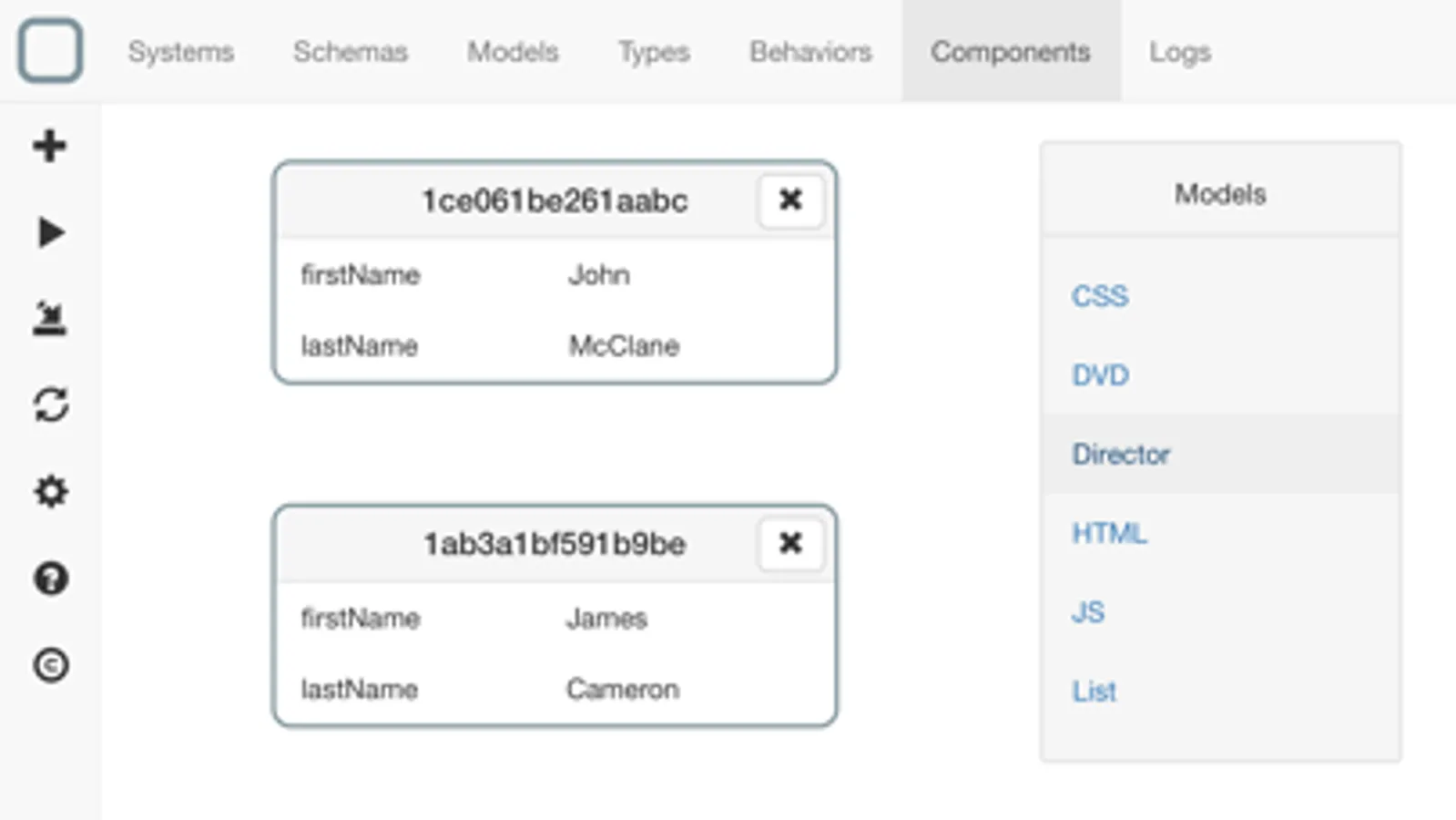
Task: Click the firstName value James
Action: click(606, 619)
